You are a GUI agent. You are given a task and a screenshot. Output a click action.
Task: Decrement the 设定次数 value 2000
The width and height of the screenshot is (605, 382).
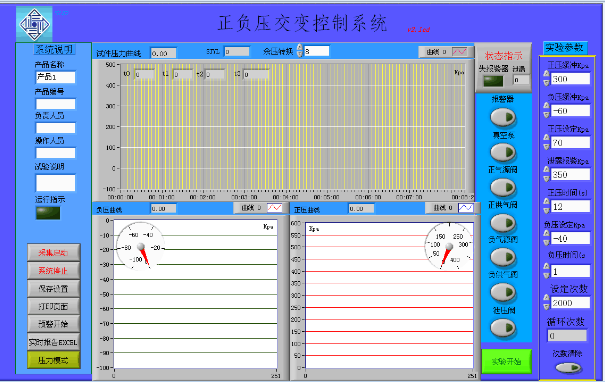(x=546, y=307)
